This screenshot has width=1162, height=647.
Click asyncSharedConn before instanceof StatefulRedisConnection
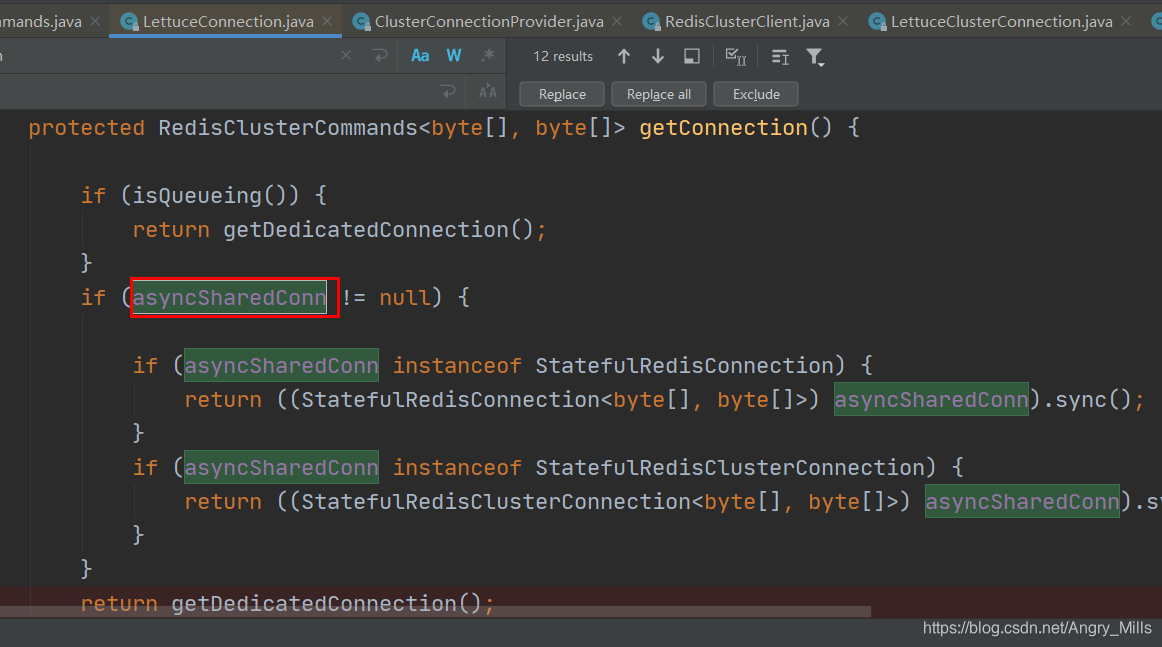click(281, 366)
